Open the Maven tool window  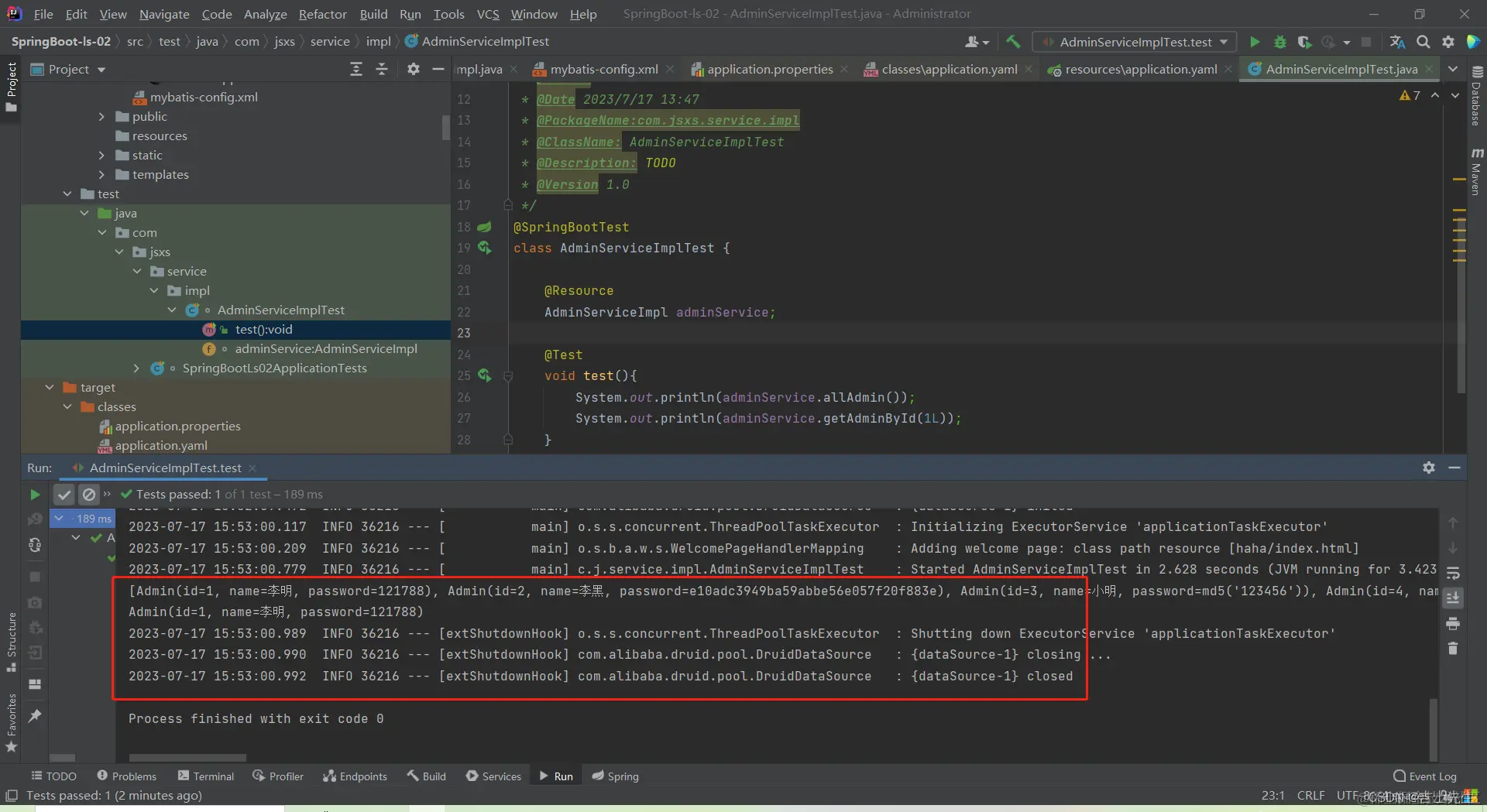(1477, 171)
